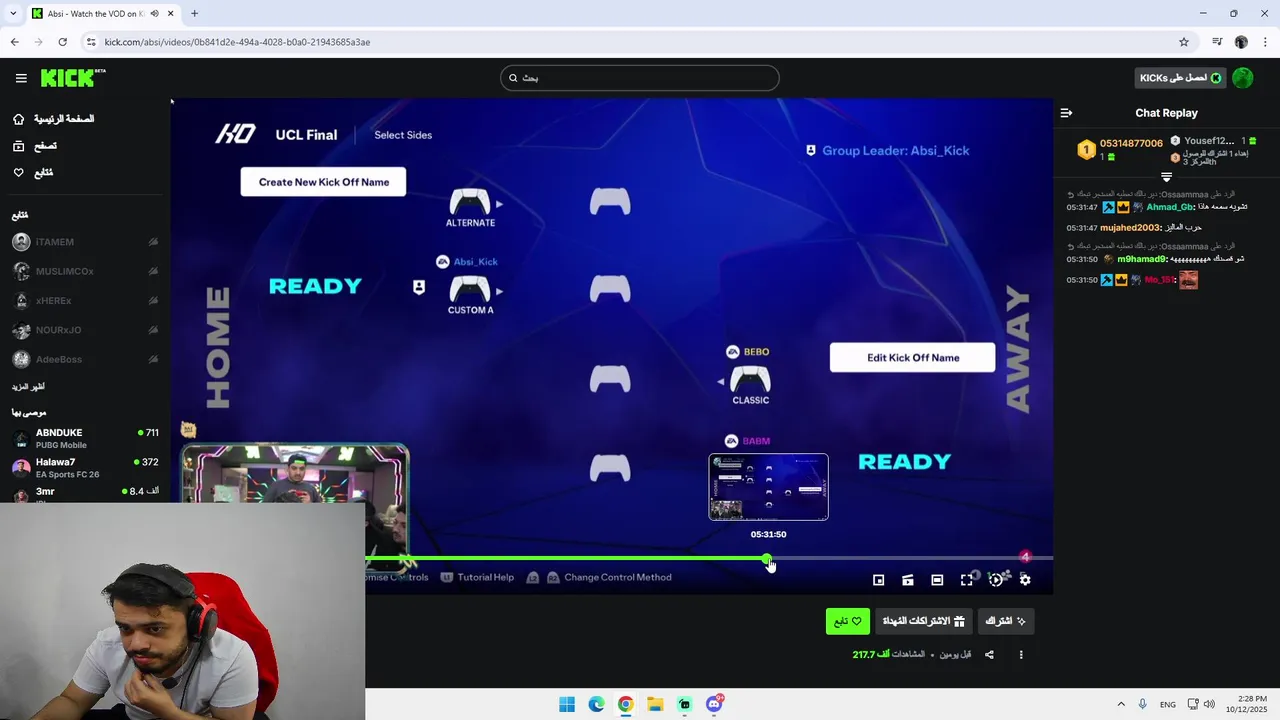This screenshot has height=720, width=1280.
Task: Open xHEREx channel in following list
Action: pyautogui.click(x=85, y=301)
